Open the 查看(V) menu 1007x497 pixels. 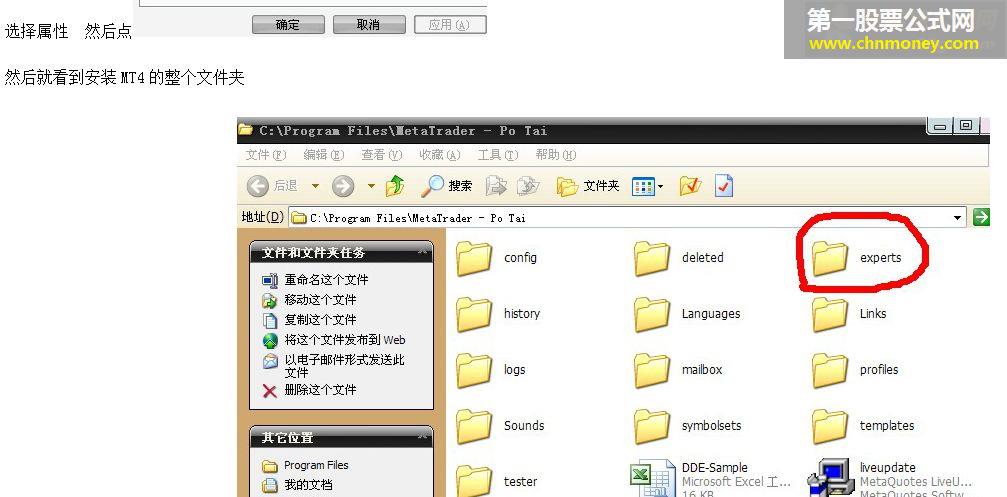[381, 155]
